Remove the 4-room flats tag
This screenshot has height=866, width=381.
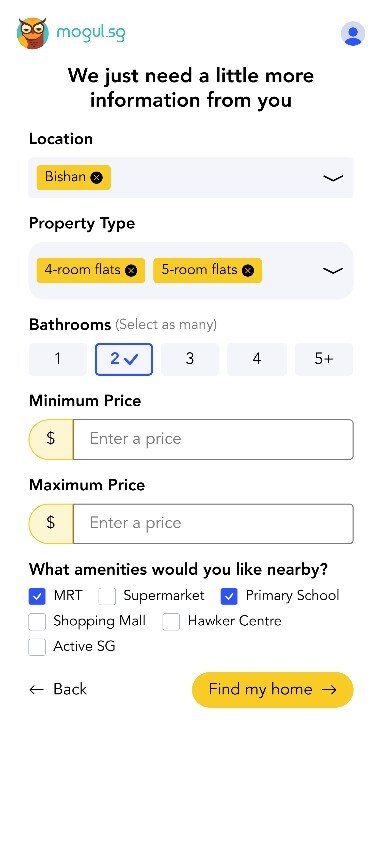coord(131,270)
